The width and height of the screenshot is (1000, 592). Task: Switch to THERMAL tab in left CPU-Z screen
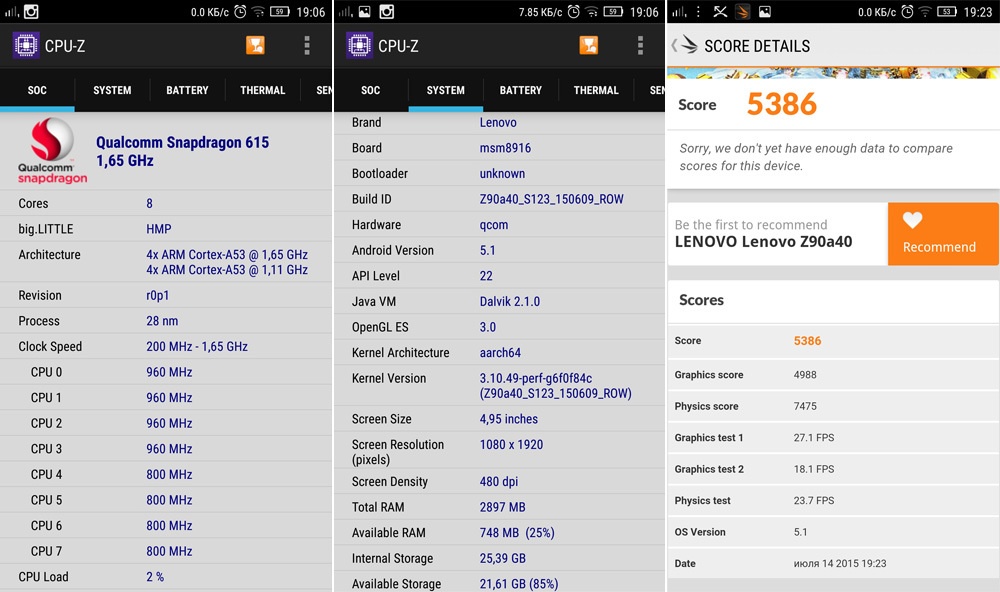[x=263, y=90]
